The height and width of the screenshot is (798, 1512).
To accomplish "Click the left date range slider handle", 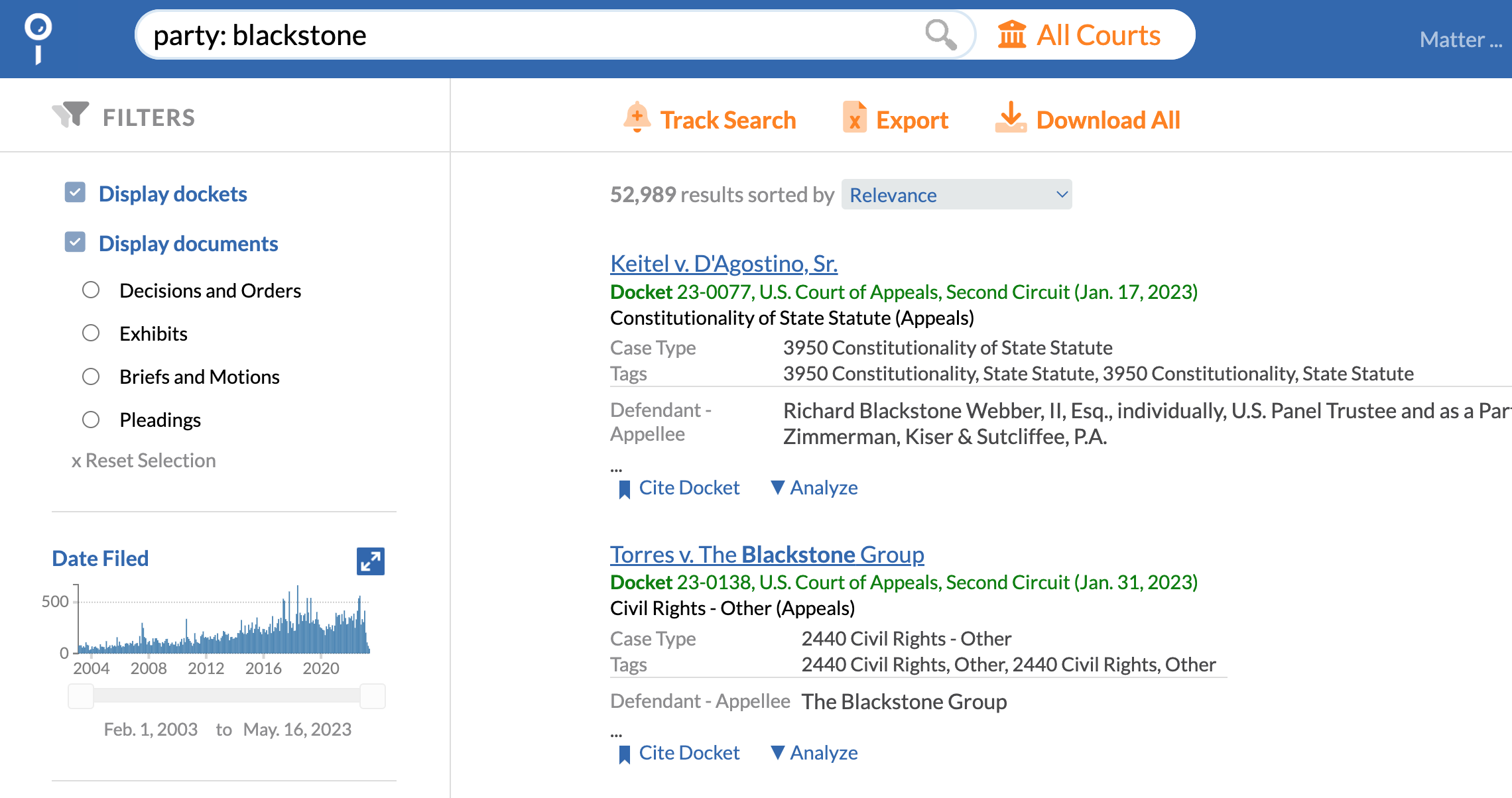I will (x=81, y=696).
